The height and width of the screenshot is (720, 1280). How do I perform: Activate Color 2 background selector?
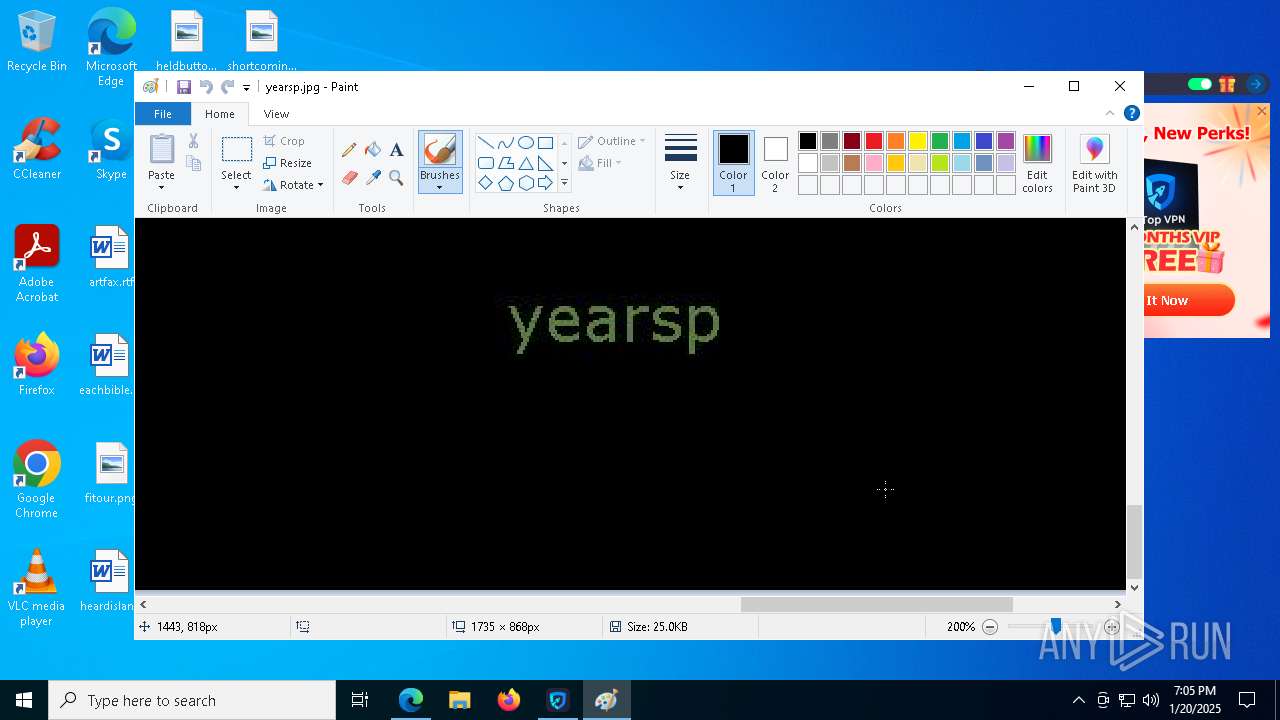pyautogui.click(x=775, y=162)
